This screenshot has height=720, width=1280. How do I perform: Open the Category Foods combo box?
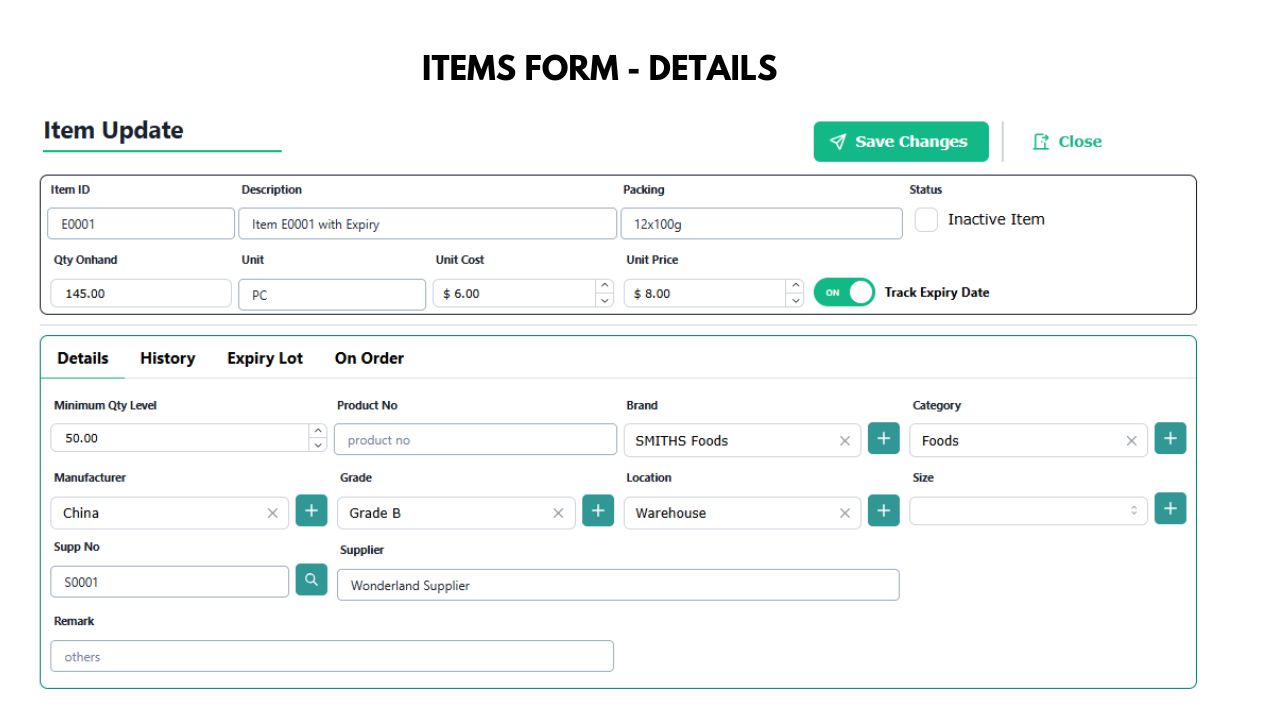click(1028, 441)
